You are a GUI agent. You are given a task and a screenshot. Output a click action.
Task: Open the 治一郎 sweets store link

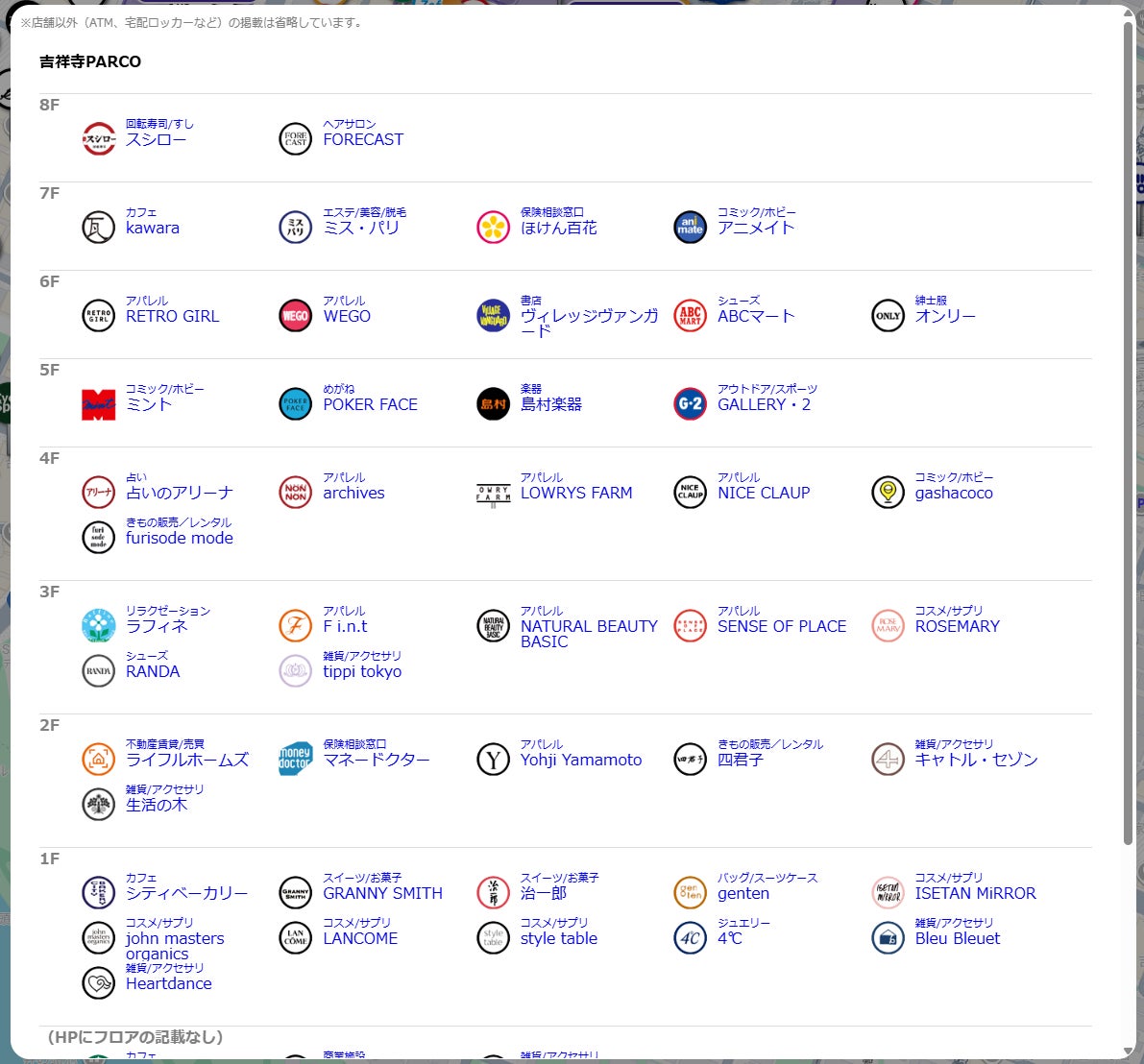(543, 893)
